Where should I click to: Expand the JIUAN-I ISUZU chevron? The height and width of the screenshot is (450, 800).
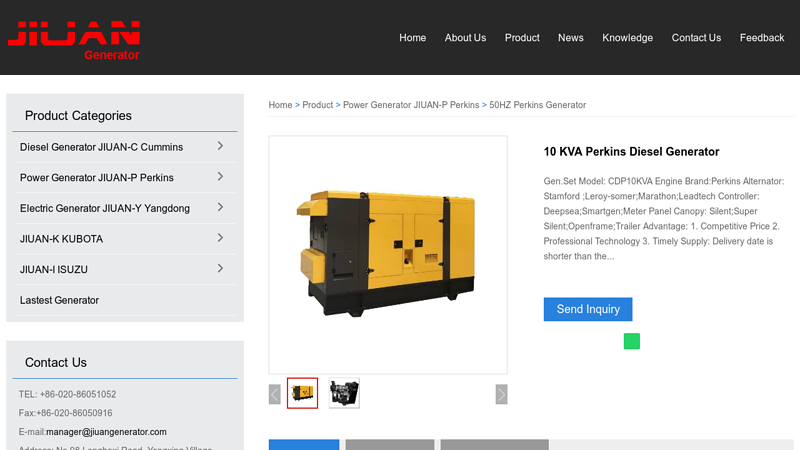tap(220, 268)
